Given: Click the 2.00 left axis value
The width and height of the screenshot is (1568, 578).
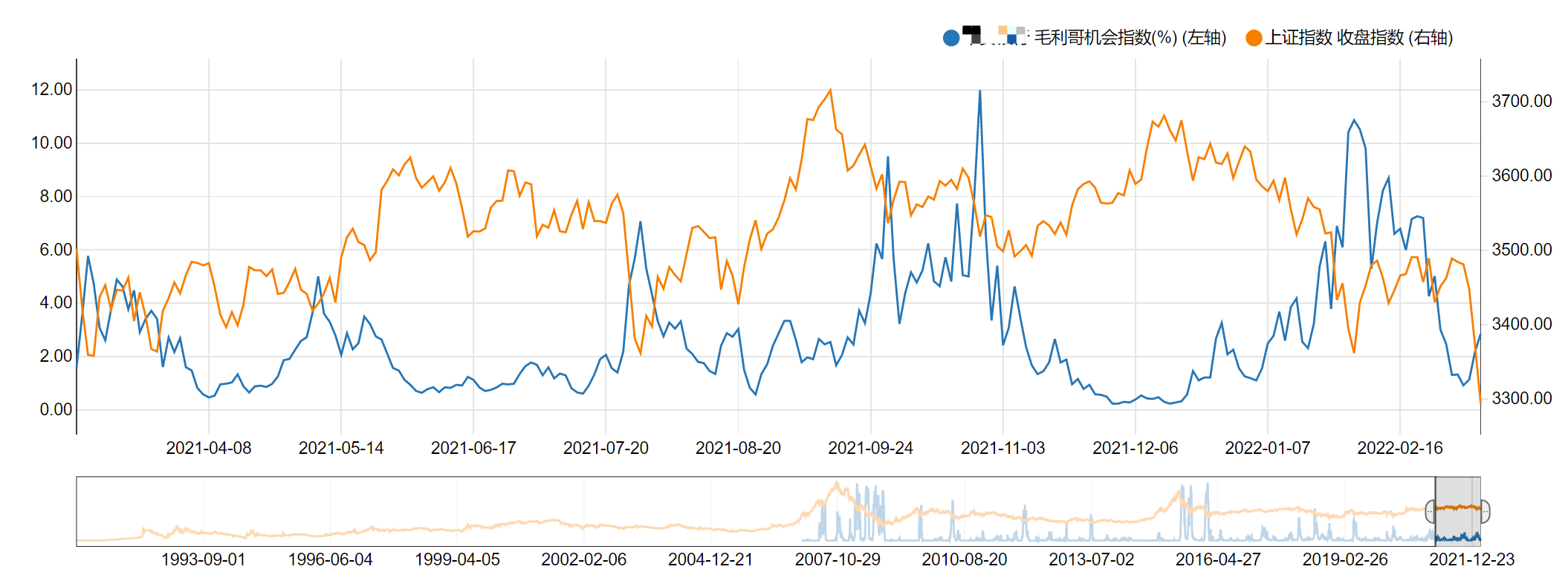Looking at the screenshot, I should pyautogui.click(x=56, y=356).
